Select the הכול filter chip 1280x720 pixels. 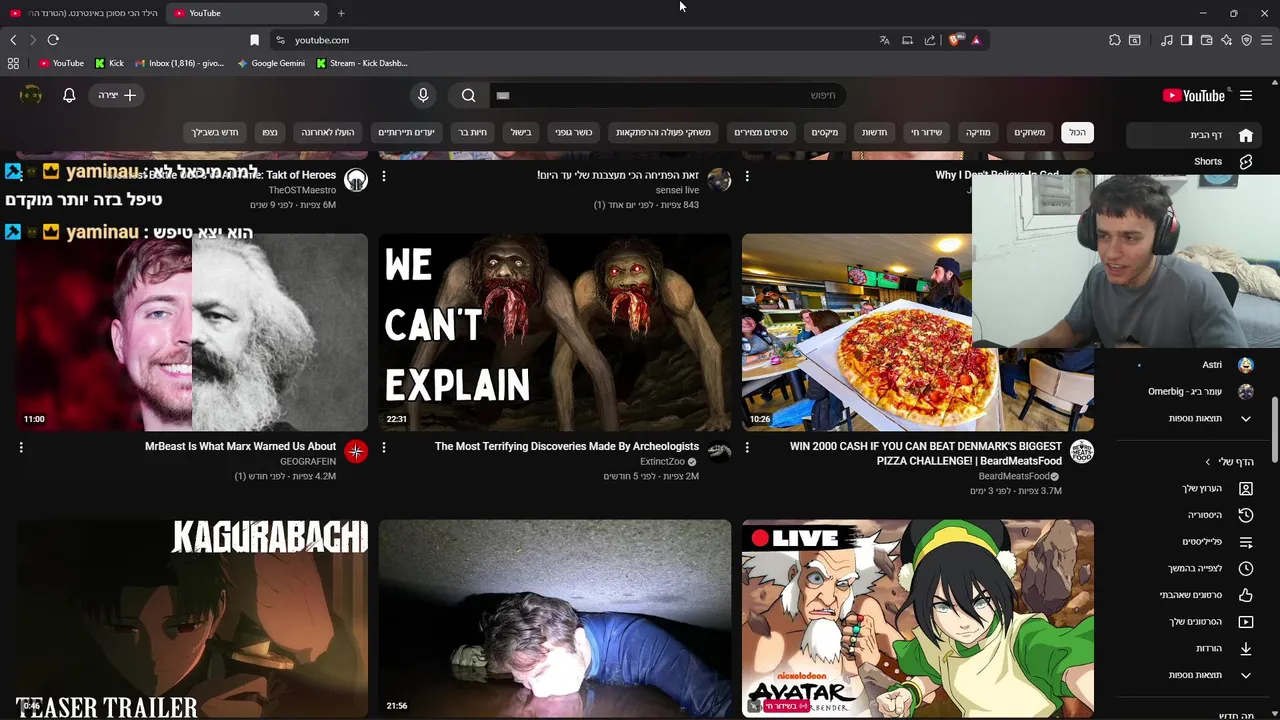point(1077,132)
